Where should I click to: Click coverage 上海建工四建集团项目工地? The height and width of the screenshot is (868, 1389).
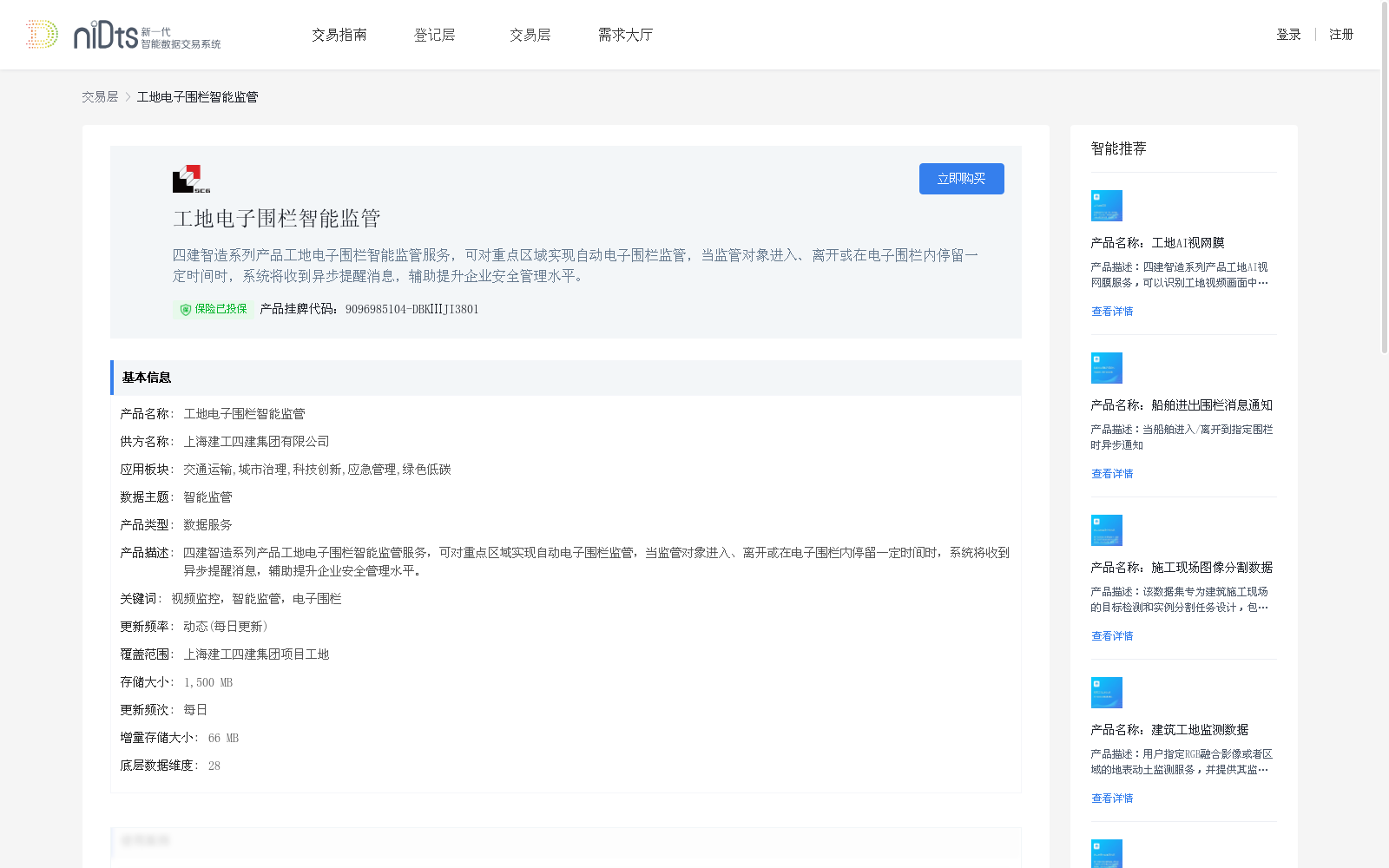256,654
